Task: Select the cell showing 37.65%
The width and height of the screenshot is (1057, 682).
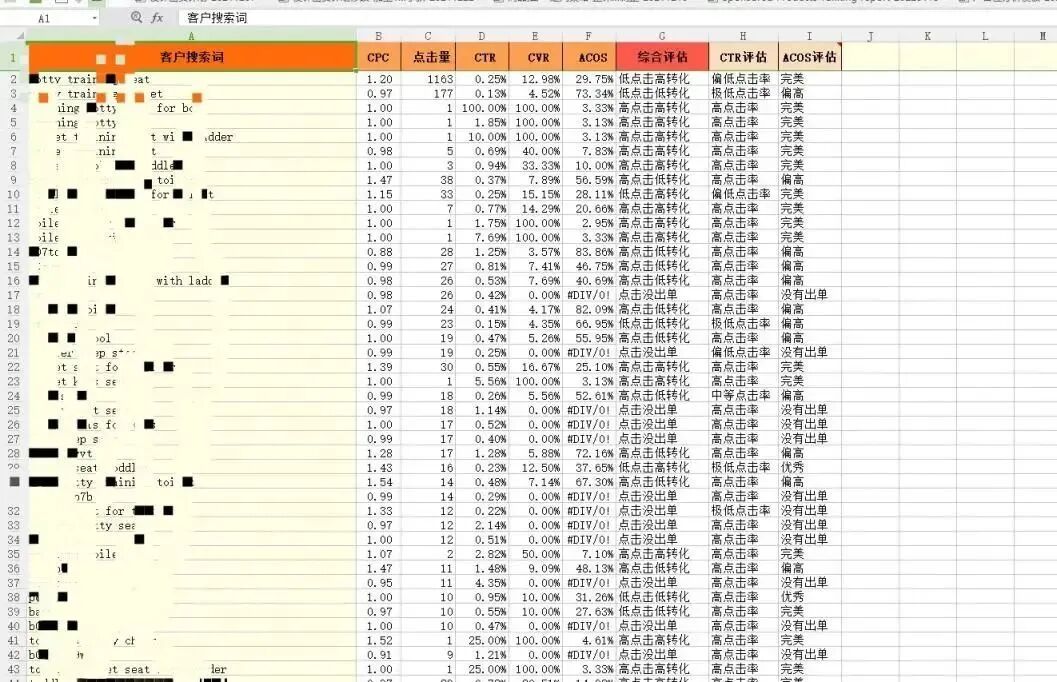Action: coord(588,468)
